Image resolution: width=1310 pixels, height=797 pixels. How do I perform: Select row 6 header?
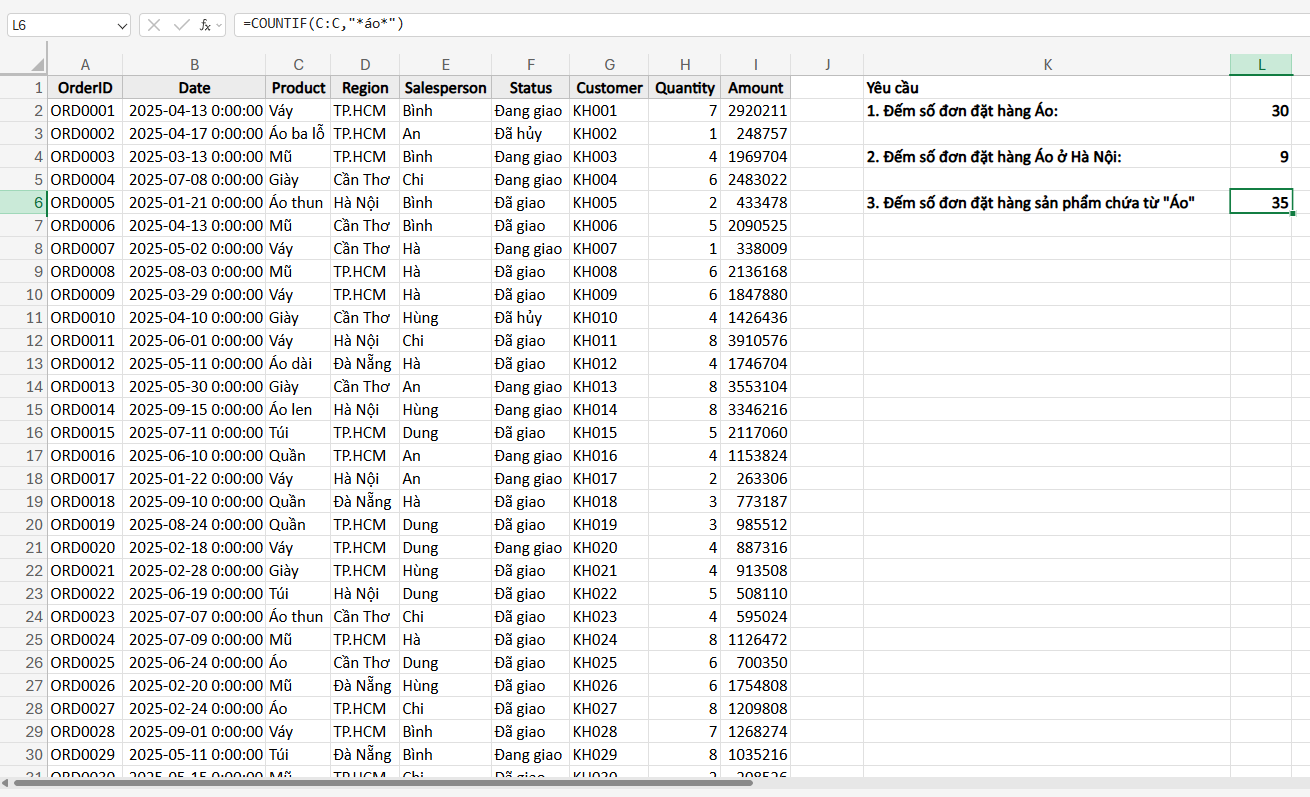[23, 203]
